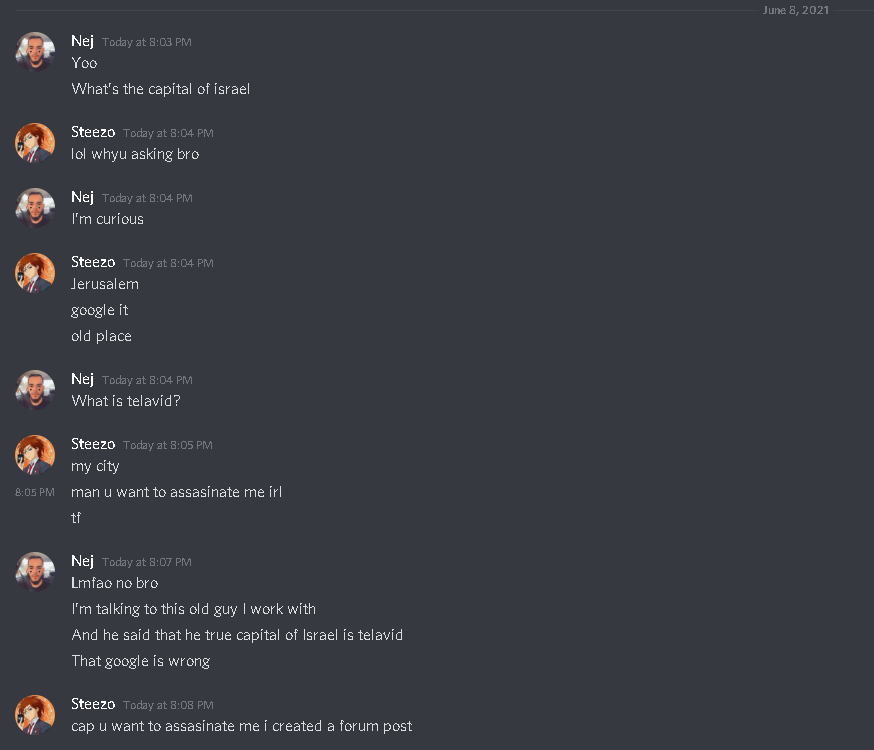Open Steezo's avatar beside "my city"
The image size is (874, 750).
(x=35, y=455)
